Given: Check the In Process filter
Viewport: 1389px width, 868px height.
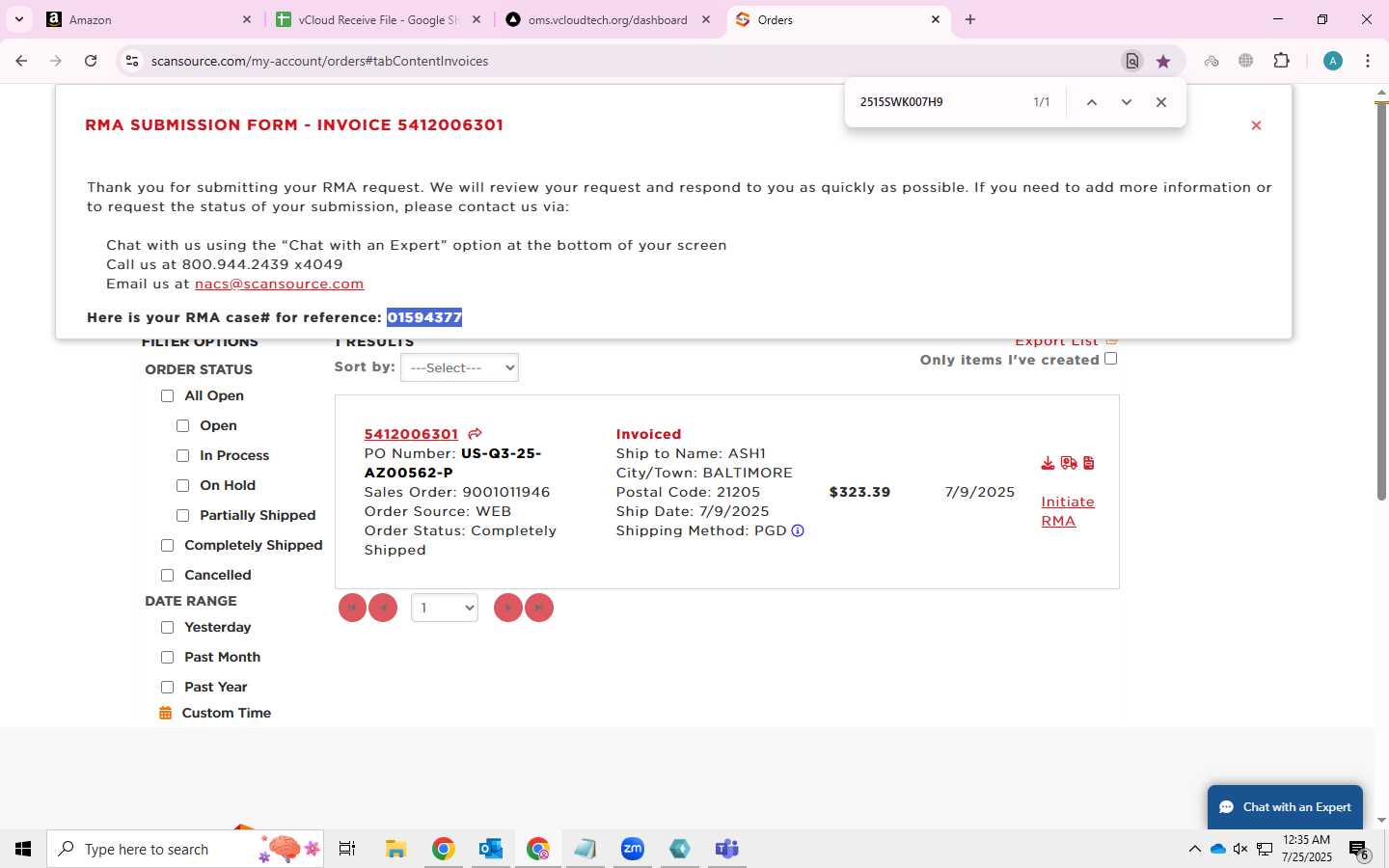Looking at the screenshot, I should (x=183, y=455).
